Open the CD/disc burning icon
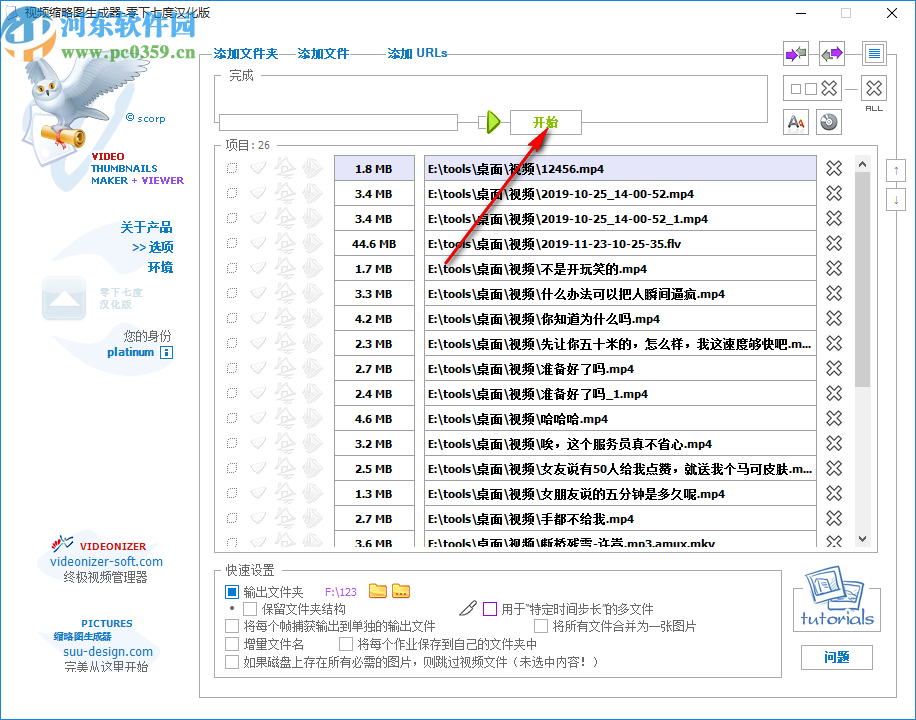 click(x=829, y=121)
